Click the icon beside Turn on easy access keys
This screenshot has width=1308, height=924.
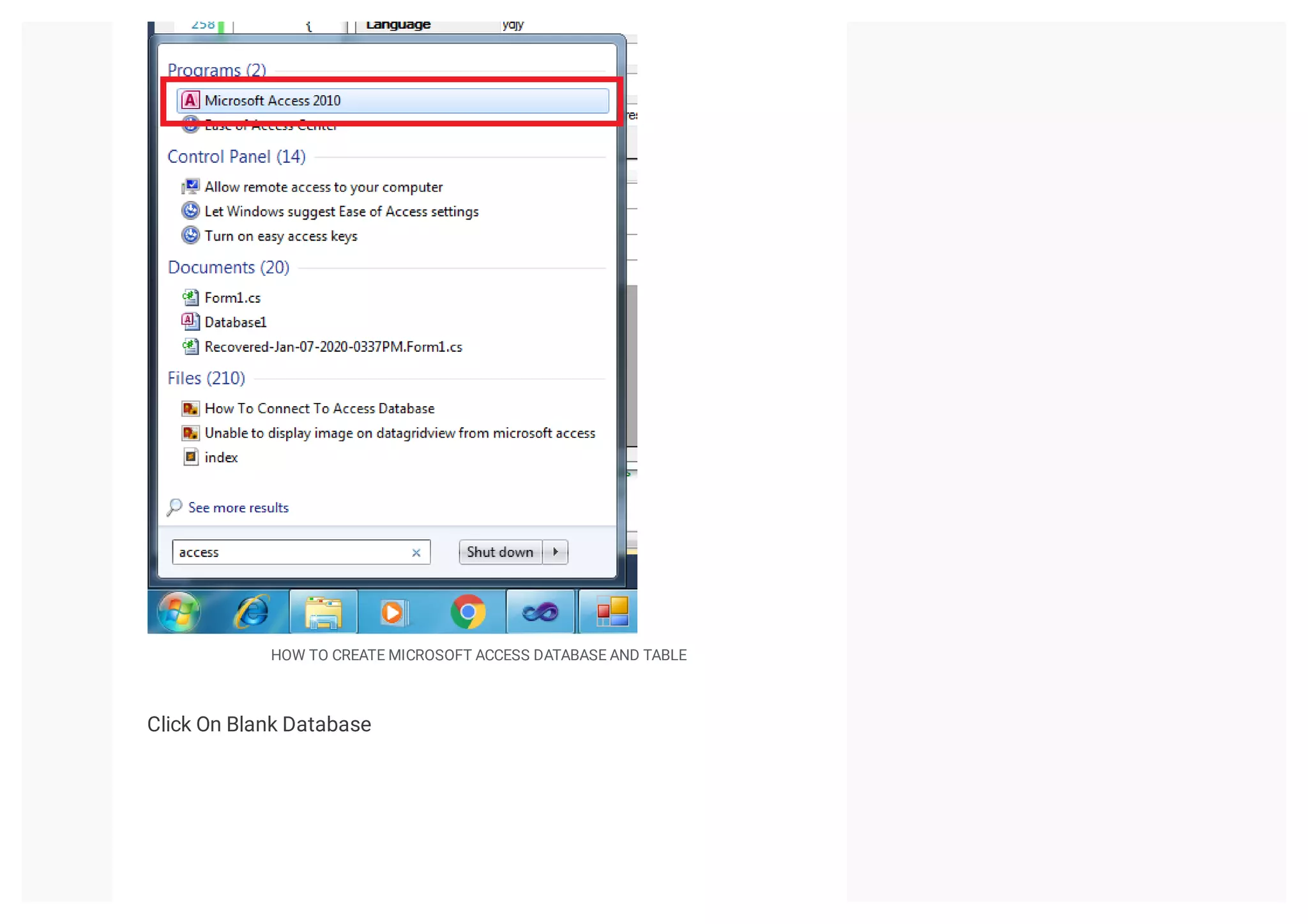[190, 236]
